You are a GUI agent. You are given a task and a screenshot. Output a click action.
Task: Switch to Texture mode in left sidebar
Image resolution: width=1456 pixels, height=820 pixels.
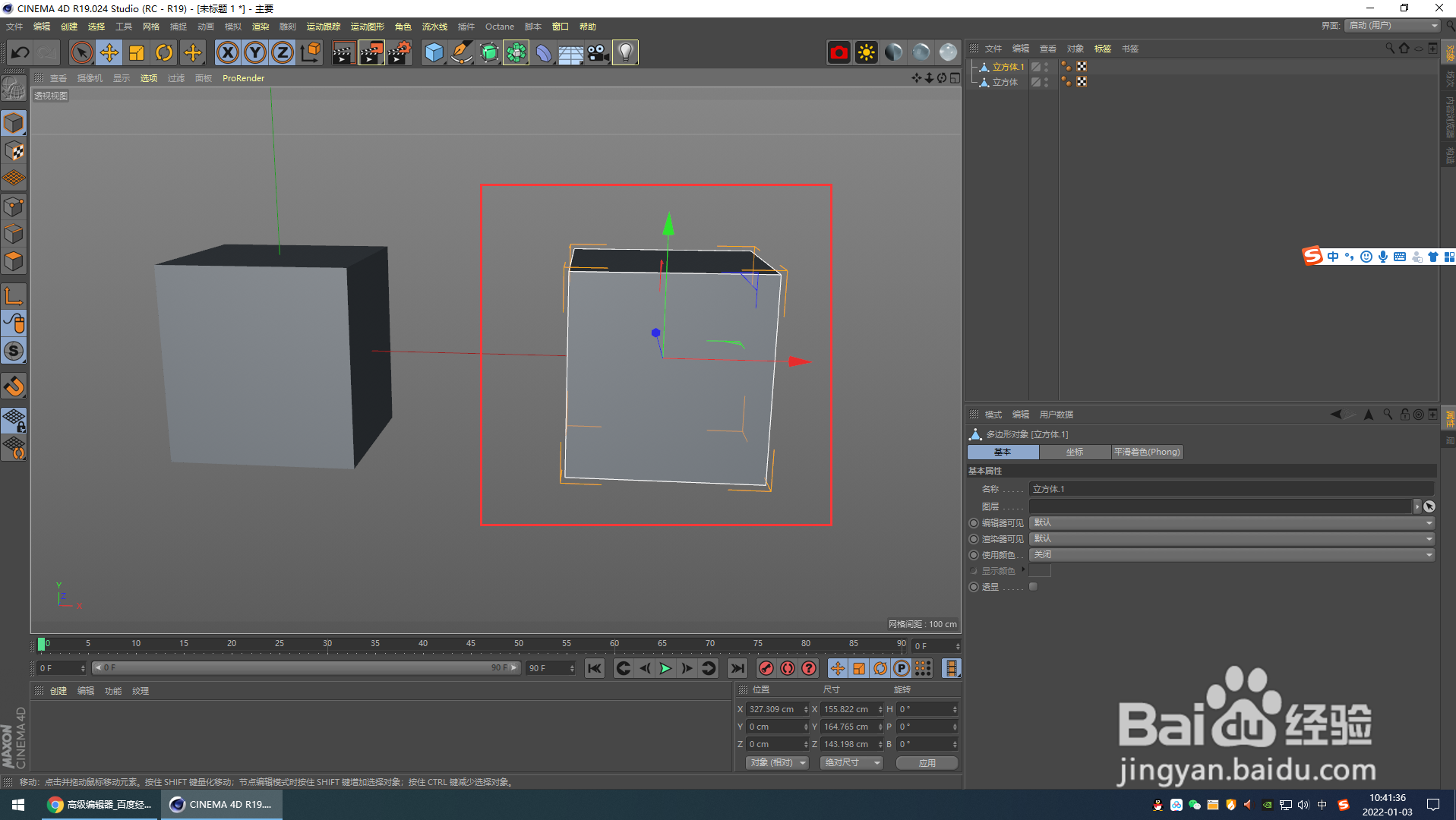(14, 151)
